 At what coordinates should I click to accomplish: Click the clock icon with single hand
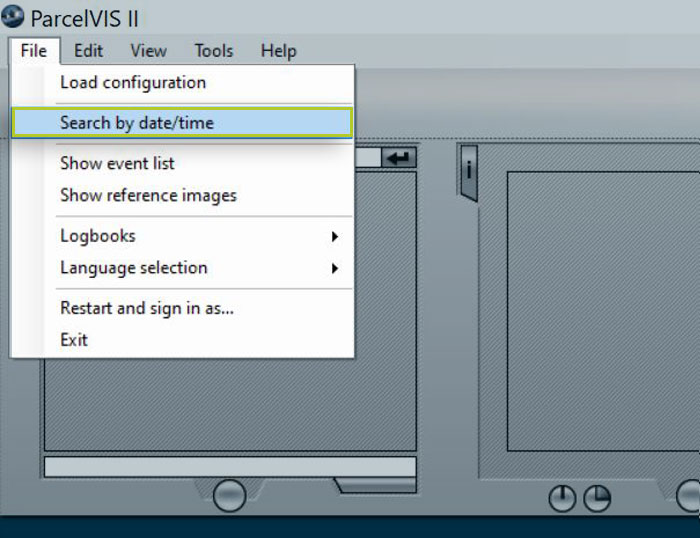pyautogui.click(x=562, y=498)
